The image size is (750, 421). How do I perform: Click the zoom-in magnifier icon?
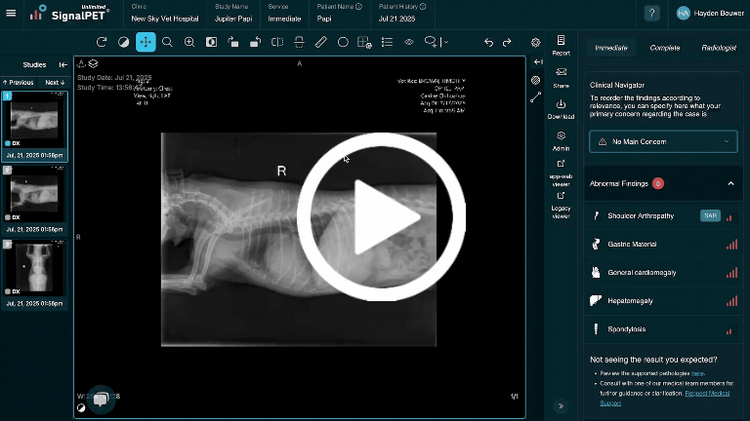point(189,42)
